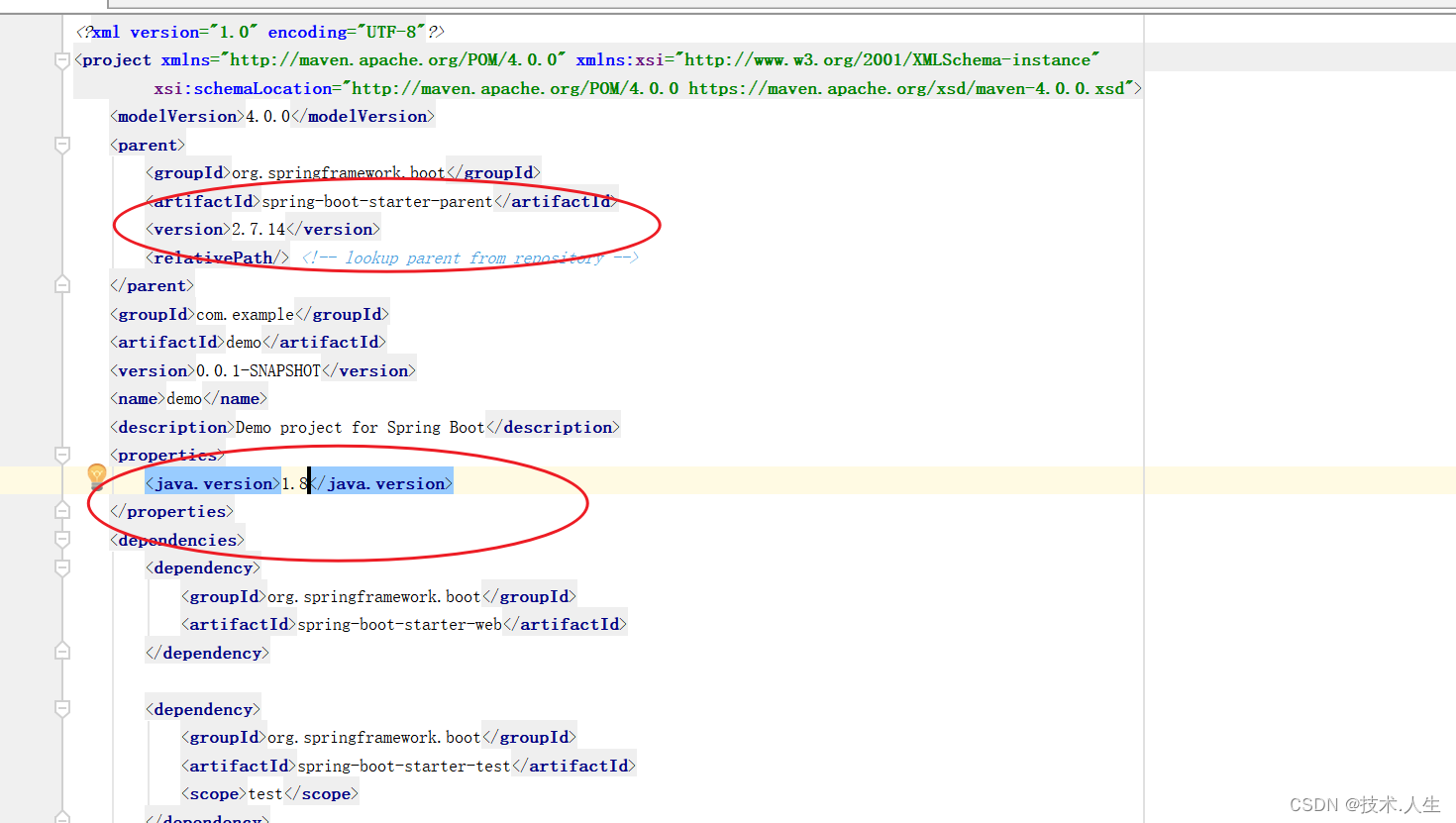
Task: Collapse the opening properties tag fold marker
Action: [x=62, y=455]
